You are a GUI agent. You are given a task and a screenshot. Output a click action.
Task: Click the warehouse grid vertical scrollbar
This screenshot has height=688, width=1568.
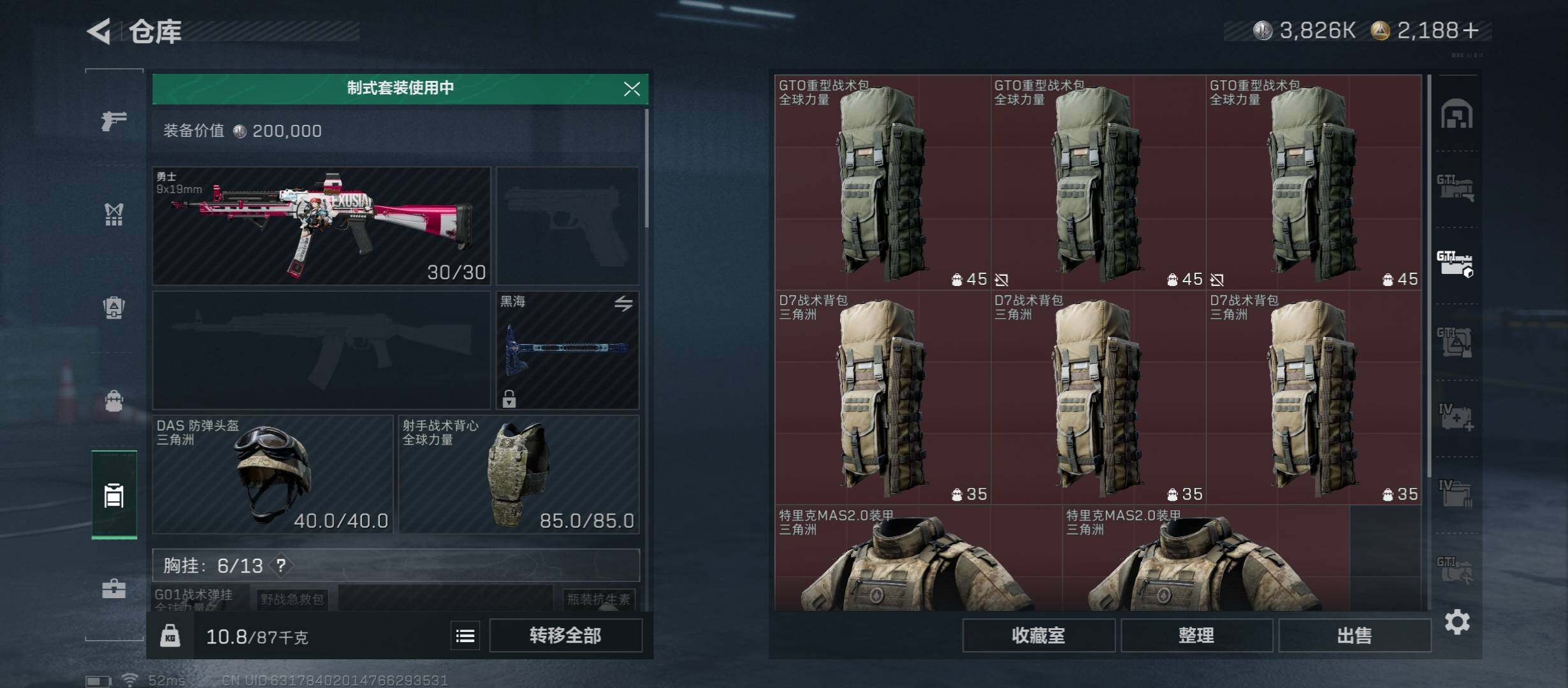click(x=1430, y=275)
